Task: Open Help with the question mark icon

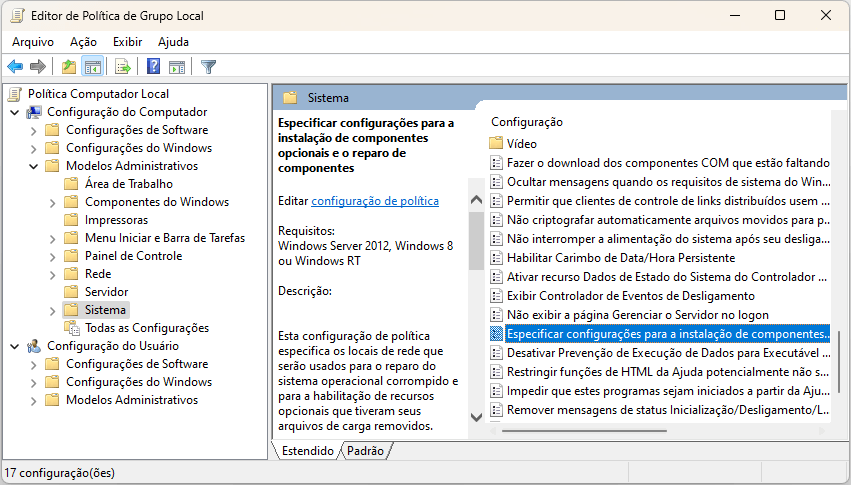Action: [154, 67]
